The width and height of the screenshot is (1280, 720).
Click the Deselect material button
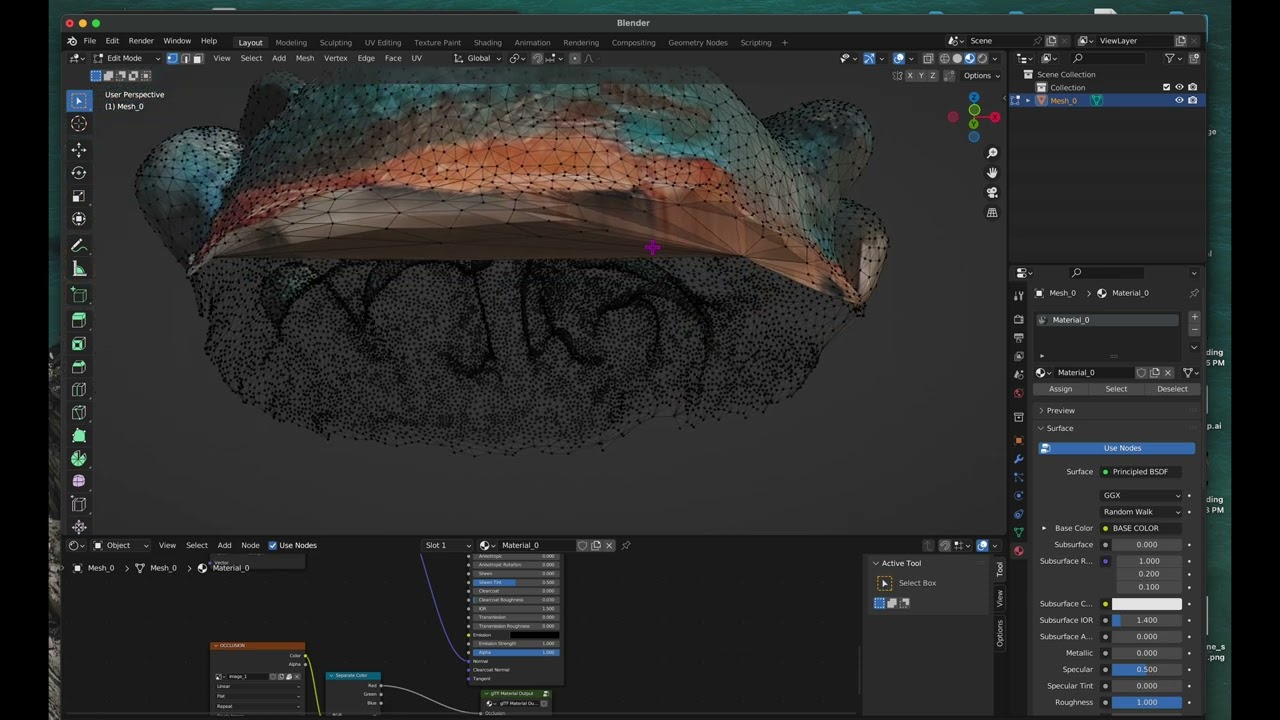pyautogui.click(x=1172, y=389)
